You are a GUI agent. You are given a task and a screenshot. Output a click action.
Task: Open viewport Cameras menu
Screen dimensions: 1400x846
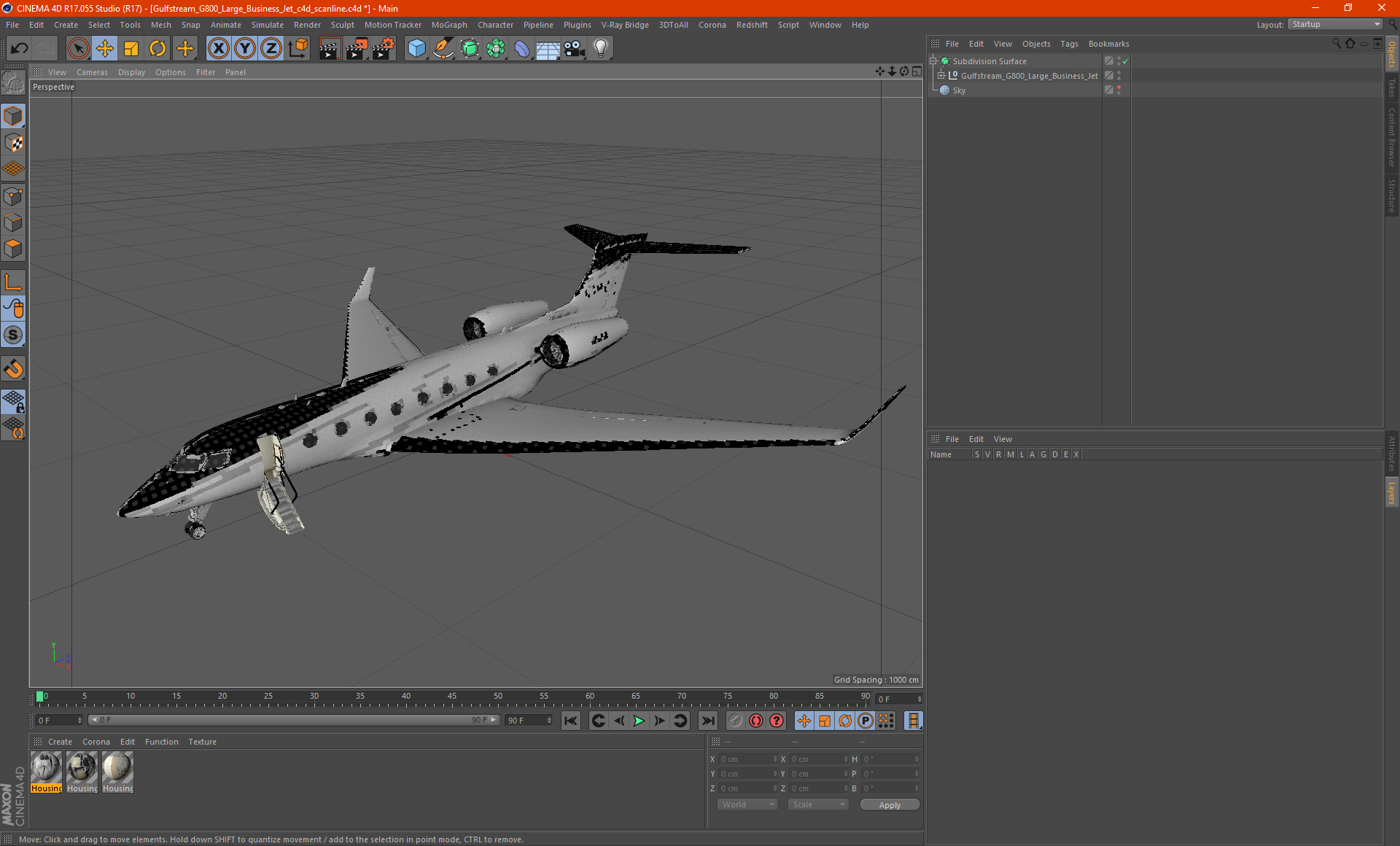pyautogui.click(x=92, y=72)
